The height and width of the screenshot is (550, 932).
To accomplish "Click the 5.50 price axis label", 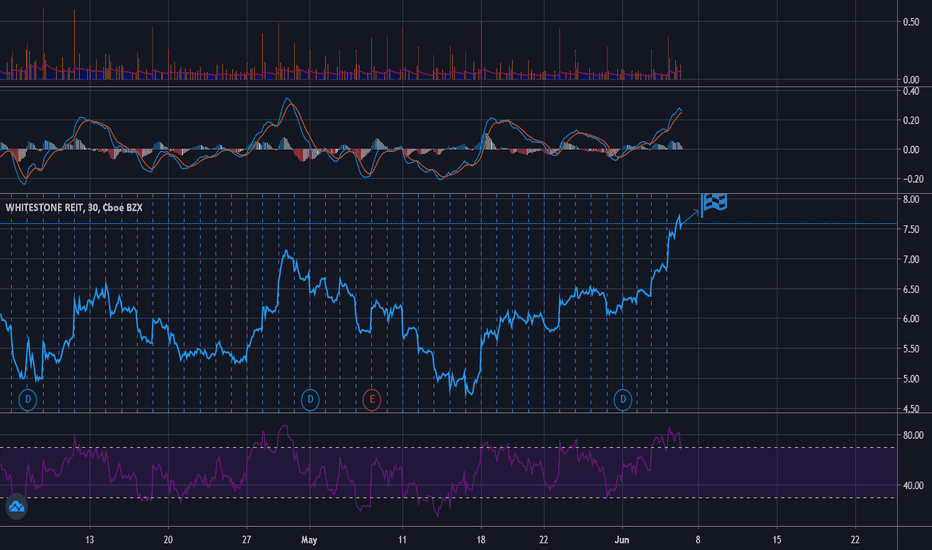I will pos(911,349).
